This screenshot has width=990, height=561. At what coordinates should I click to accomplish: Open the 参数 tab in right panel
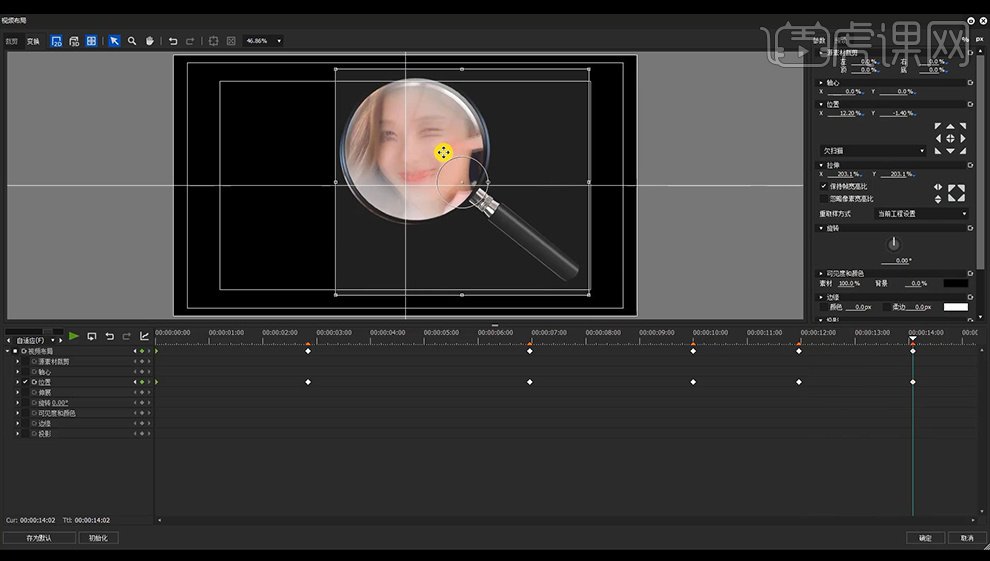click(819, 40)
